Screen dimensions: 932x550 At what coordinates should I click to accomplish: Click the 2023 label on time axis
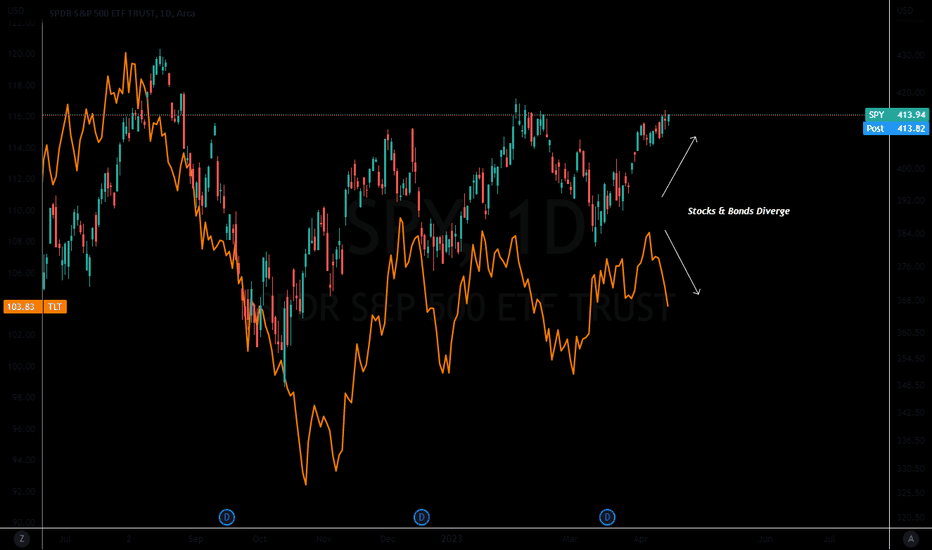click(452, 539)
